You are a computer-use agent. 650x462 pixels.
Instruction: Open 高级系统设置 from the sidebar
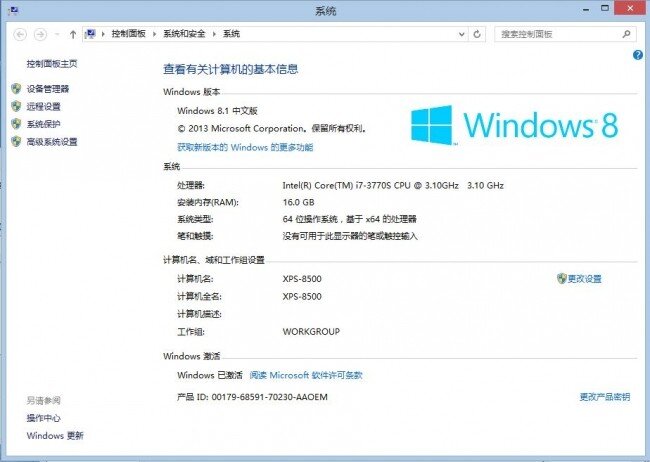52,142
